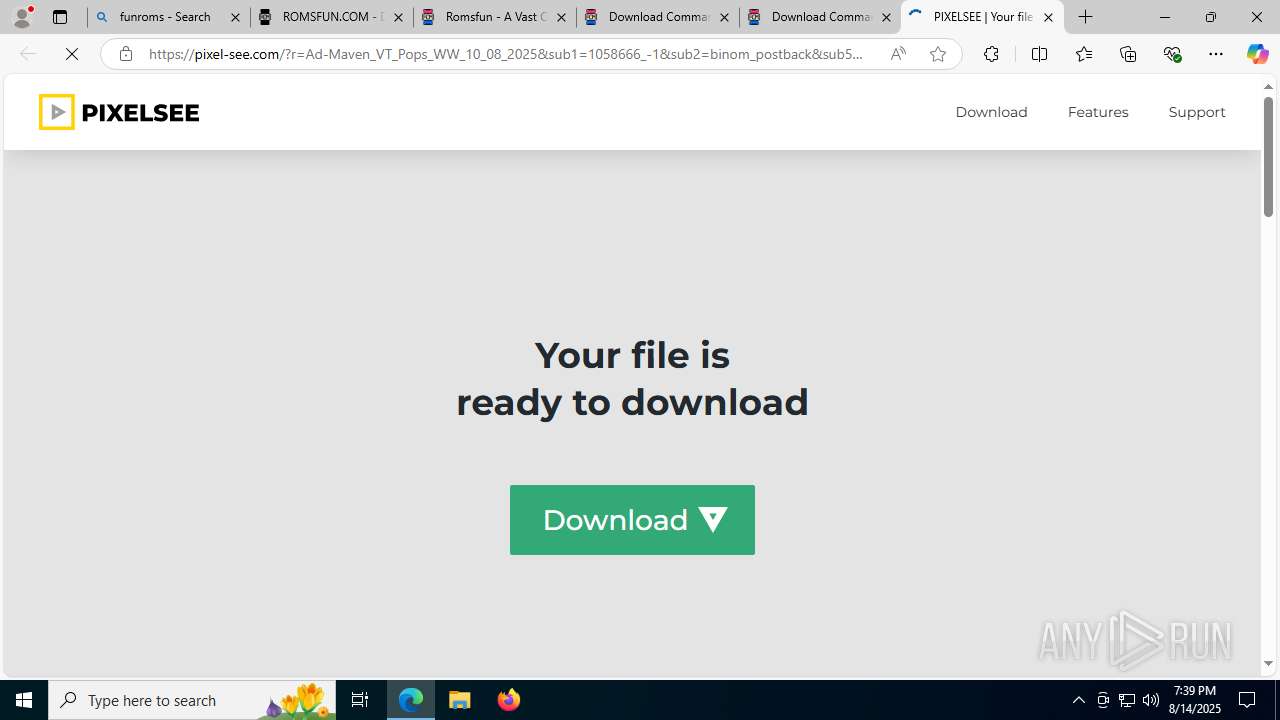Close the PIXELSEE tab

[1048, 17]
